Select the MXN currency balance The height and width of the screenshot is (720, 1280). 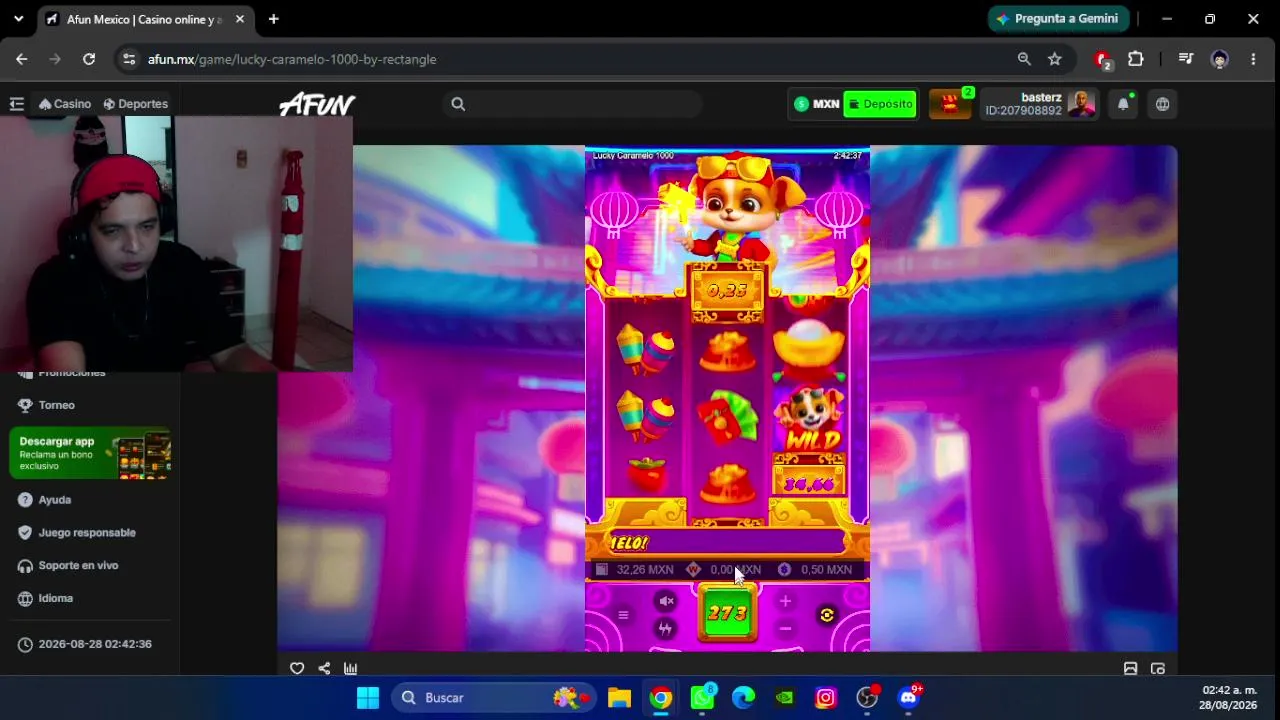coord(817,104)
